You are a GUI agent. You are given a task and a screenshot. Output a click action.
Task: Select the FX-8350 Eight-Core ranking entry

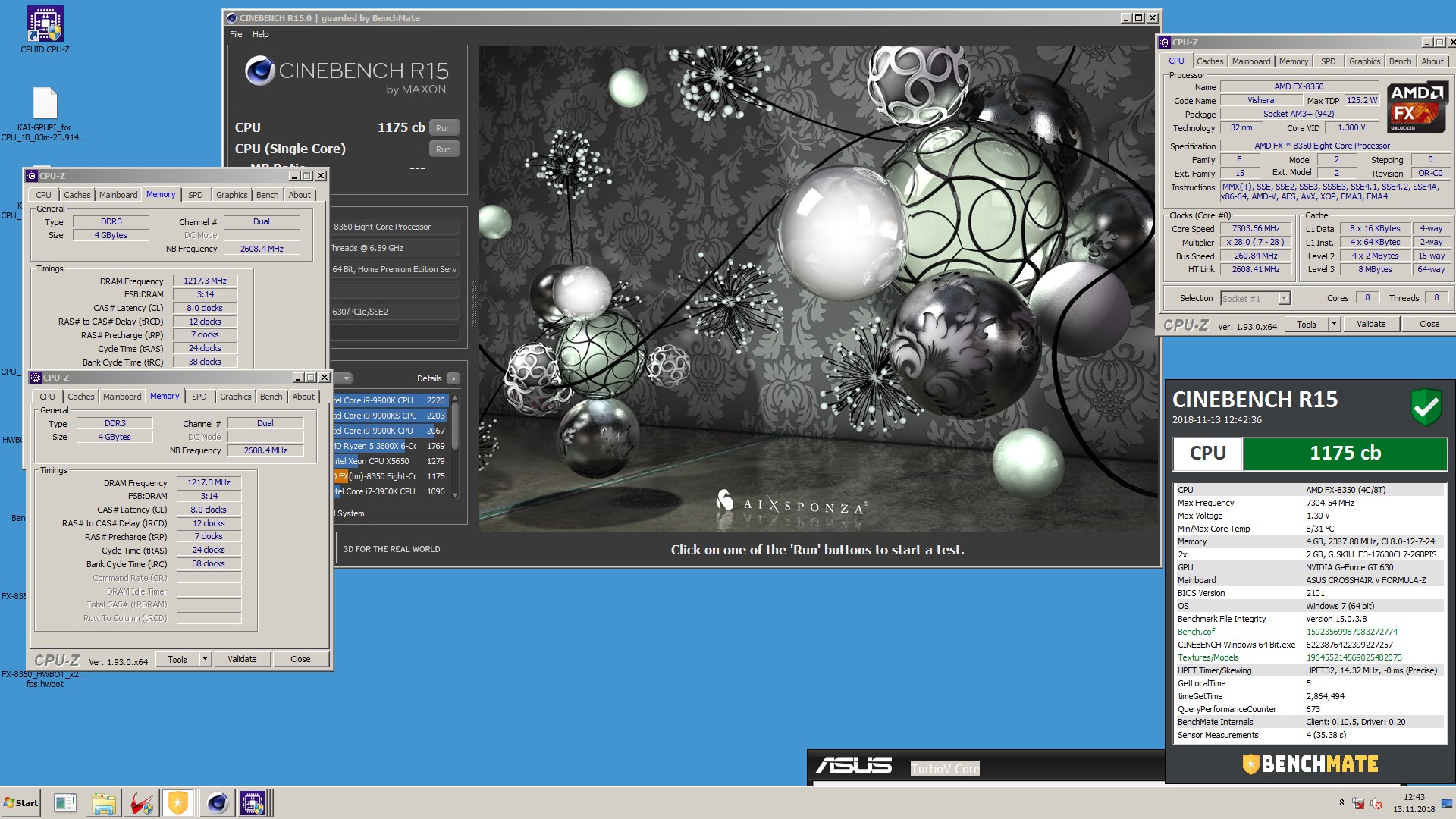391,476
